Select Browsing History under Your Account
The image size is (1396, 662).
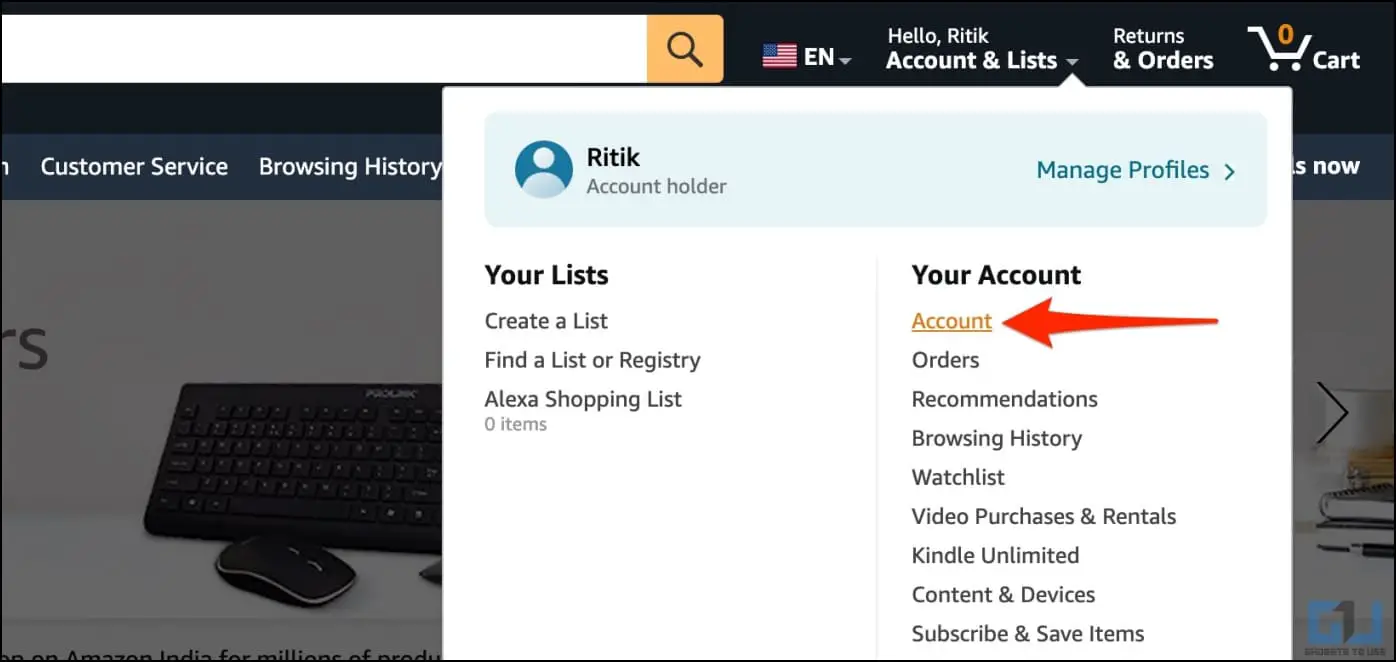997,438
